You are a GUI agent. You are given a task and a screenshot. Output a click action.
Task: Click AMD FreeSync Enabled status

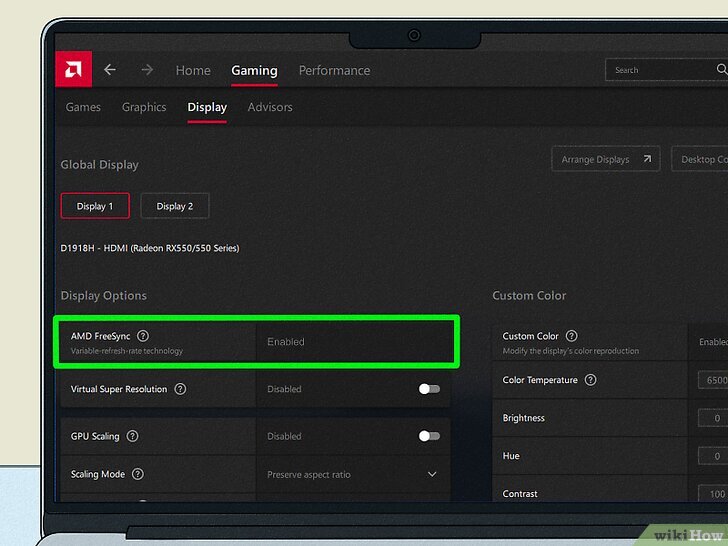point(286,342)
